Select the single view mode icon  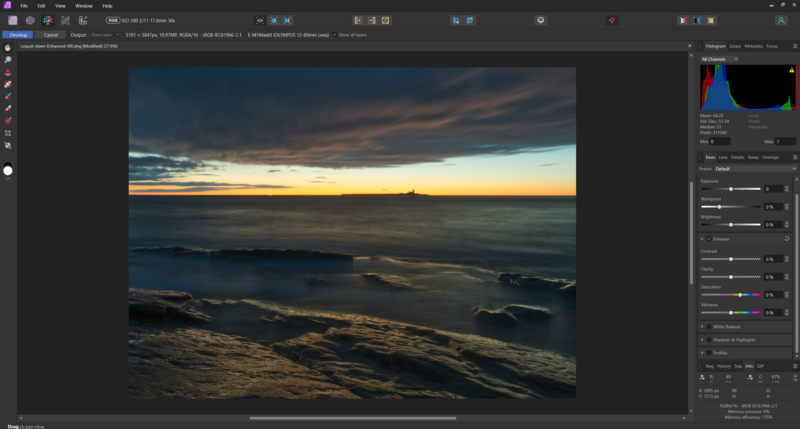click(260, 20)
